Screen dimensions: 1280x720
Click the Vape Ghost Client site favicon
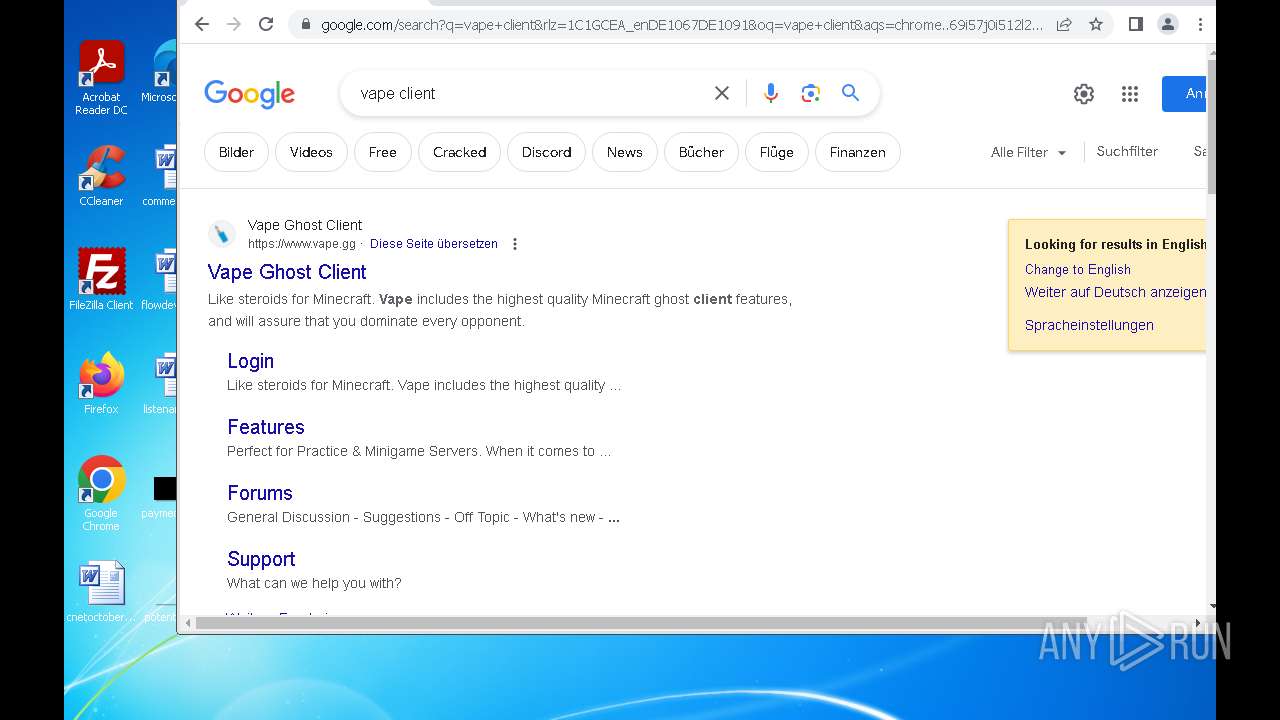[x=222, y=234]
